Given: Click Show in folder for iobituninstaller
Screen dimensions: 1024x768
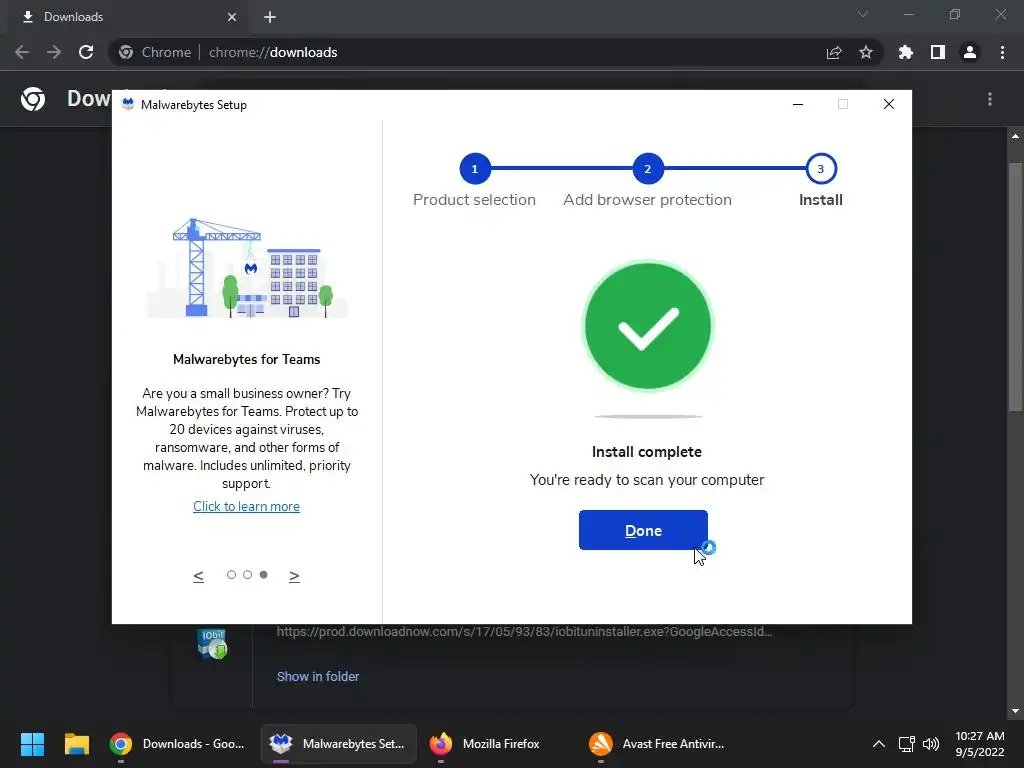Looking at the screenshot, I should pyautogui.click(x=318, y=677).
